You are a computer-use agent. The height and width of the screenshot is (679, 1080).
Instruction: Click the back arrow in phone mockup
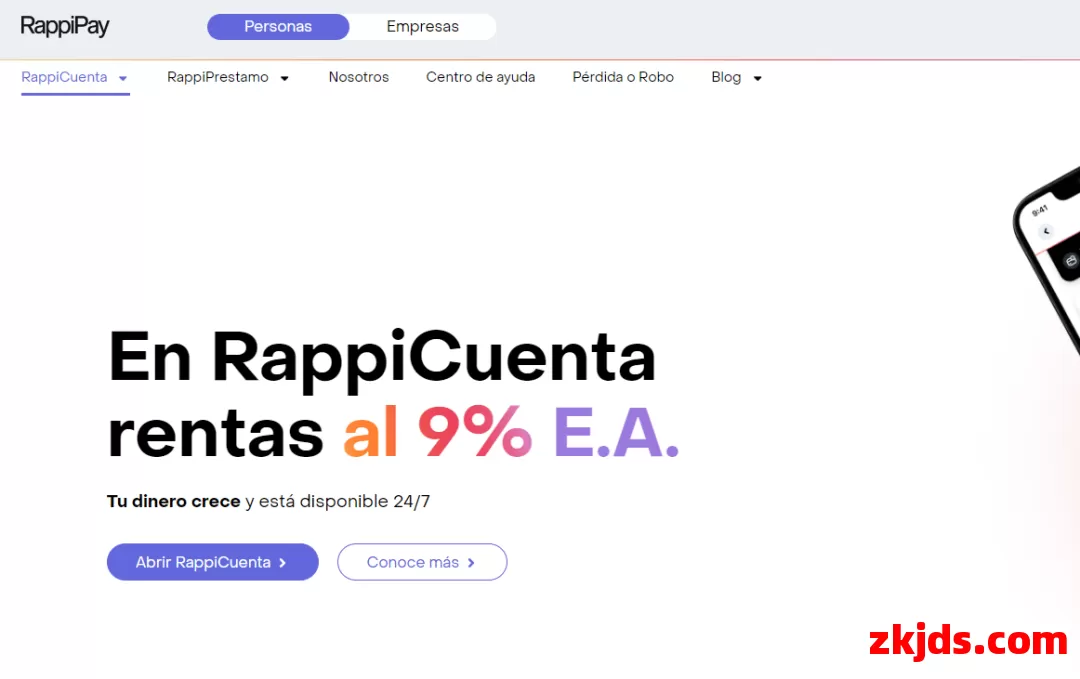click(1046, 231)
